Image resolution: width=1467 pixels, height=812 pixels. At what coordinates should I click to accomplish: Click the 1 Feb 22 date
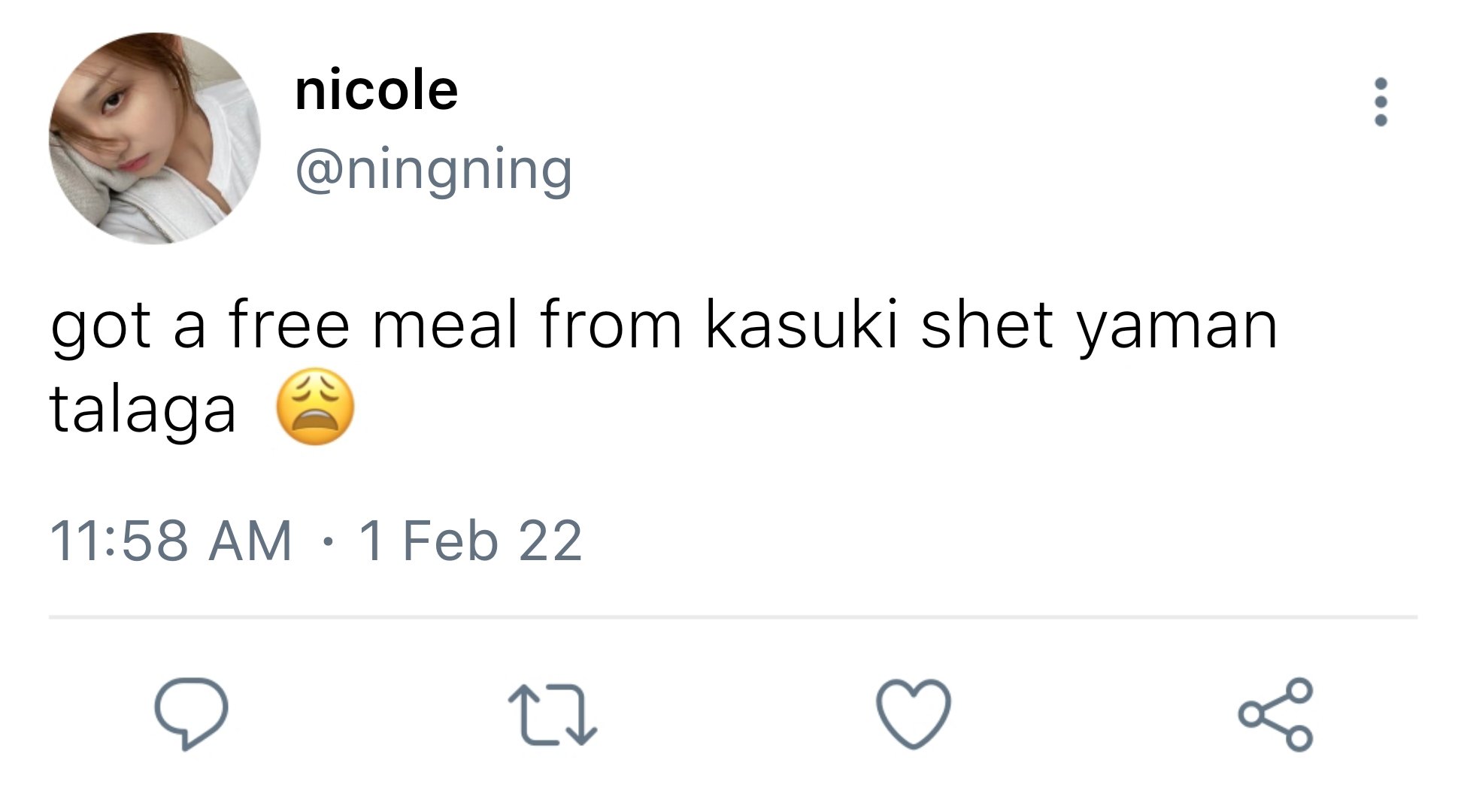coord(471,541)
